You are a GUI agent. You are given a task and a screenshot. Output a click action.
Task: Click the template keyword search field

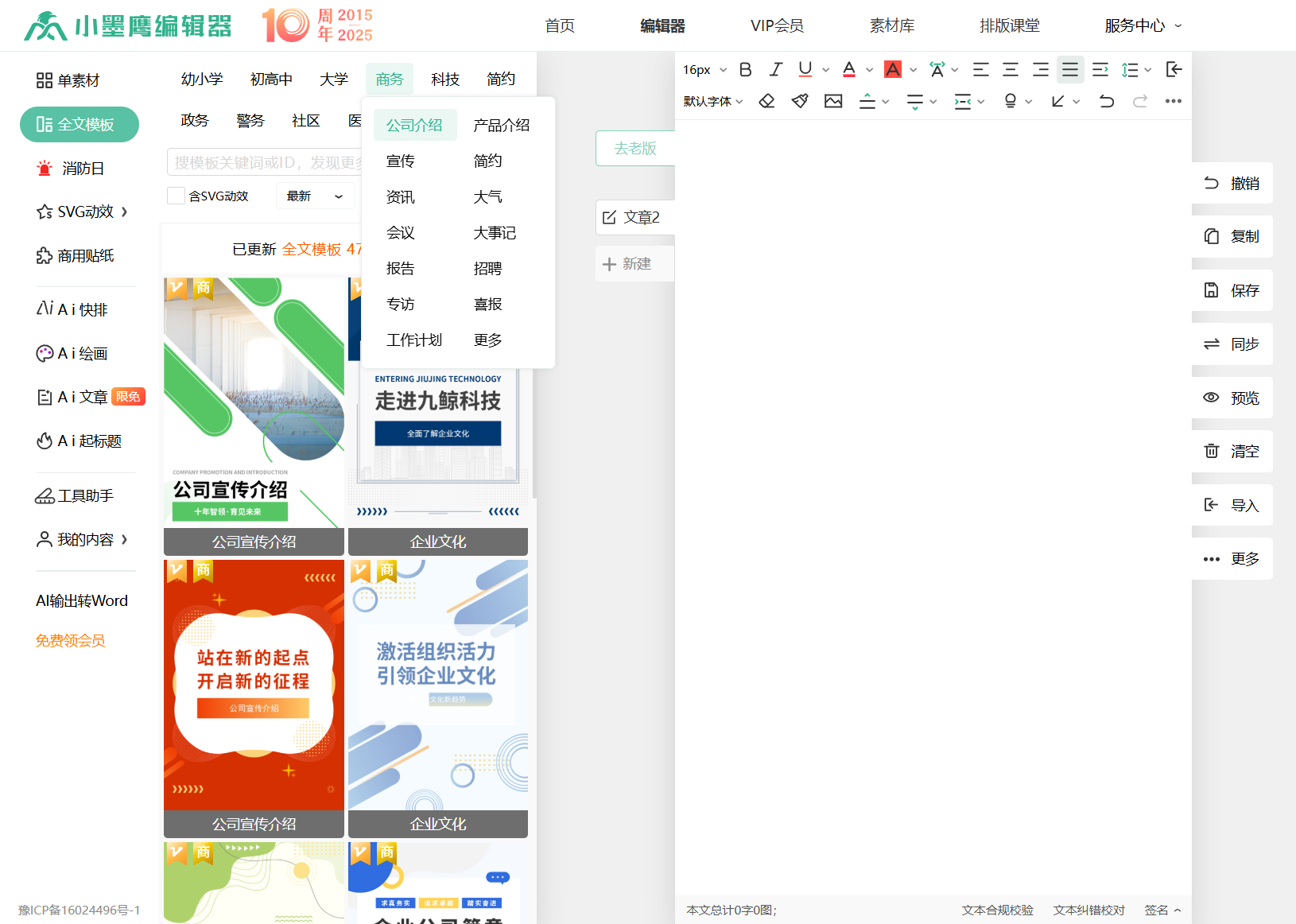tap(264, 162)
